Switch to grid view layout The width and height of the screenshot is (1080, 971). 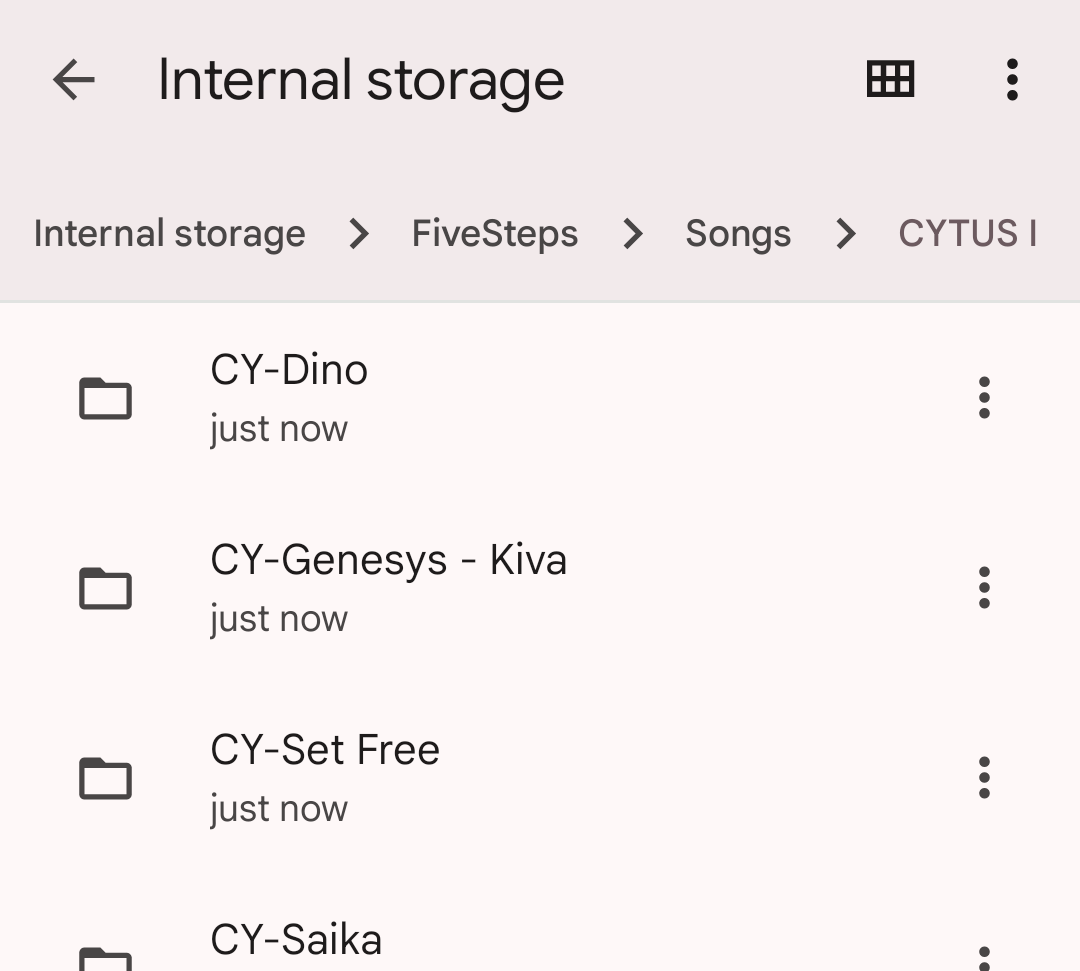[890, 80]
